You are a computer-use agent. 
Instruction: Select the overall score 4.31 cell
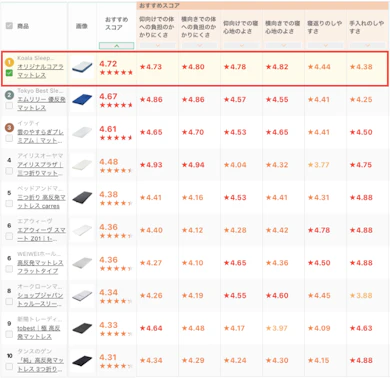tap(116, 362)
